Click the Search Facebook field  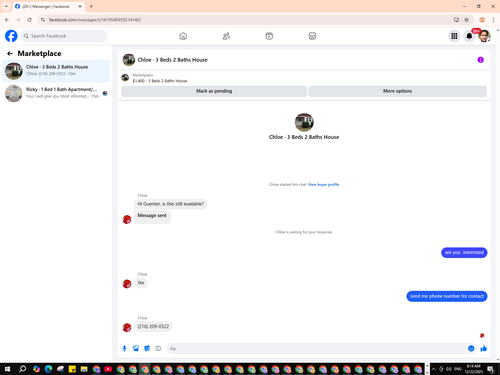[64, 36]
